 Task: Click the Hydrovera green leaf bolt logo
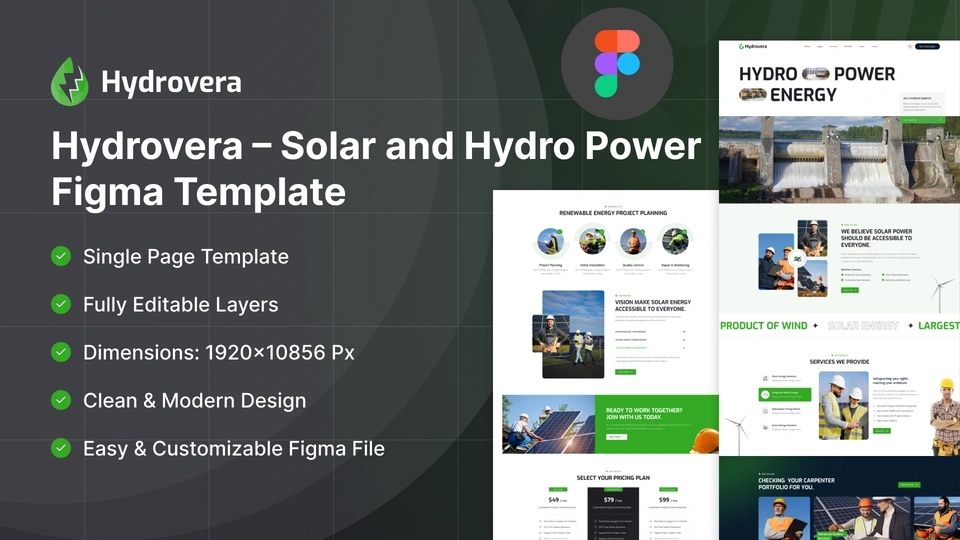[x=69, y=82]
